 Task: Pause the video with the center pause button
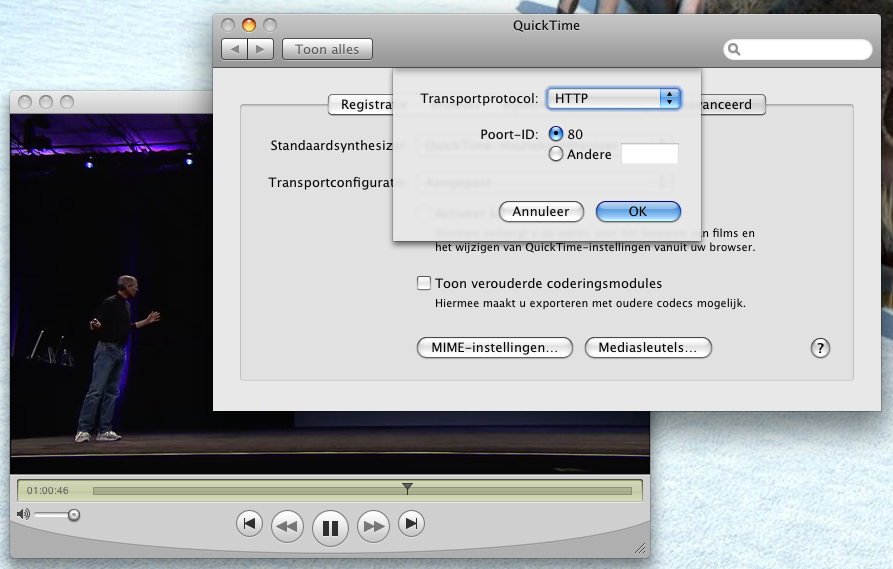click(x=330, y=526)
